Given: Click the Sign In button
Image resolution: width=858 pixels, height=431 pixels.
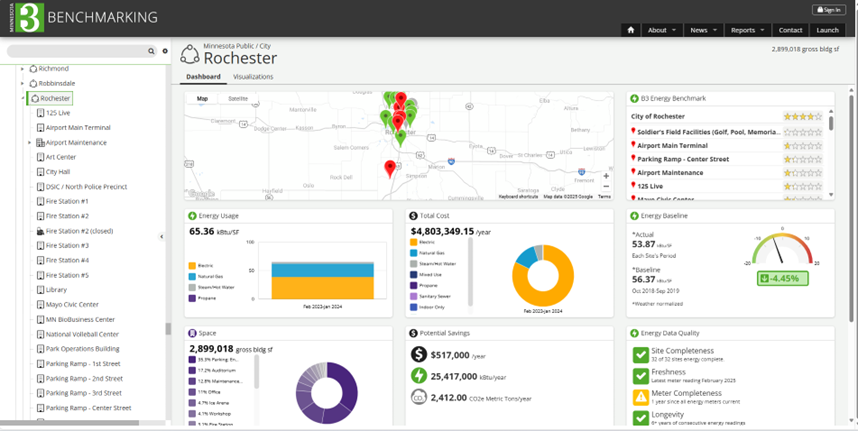Looking at the screenshot, I should click(830, 10).
